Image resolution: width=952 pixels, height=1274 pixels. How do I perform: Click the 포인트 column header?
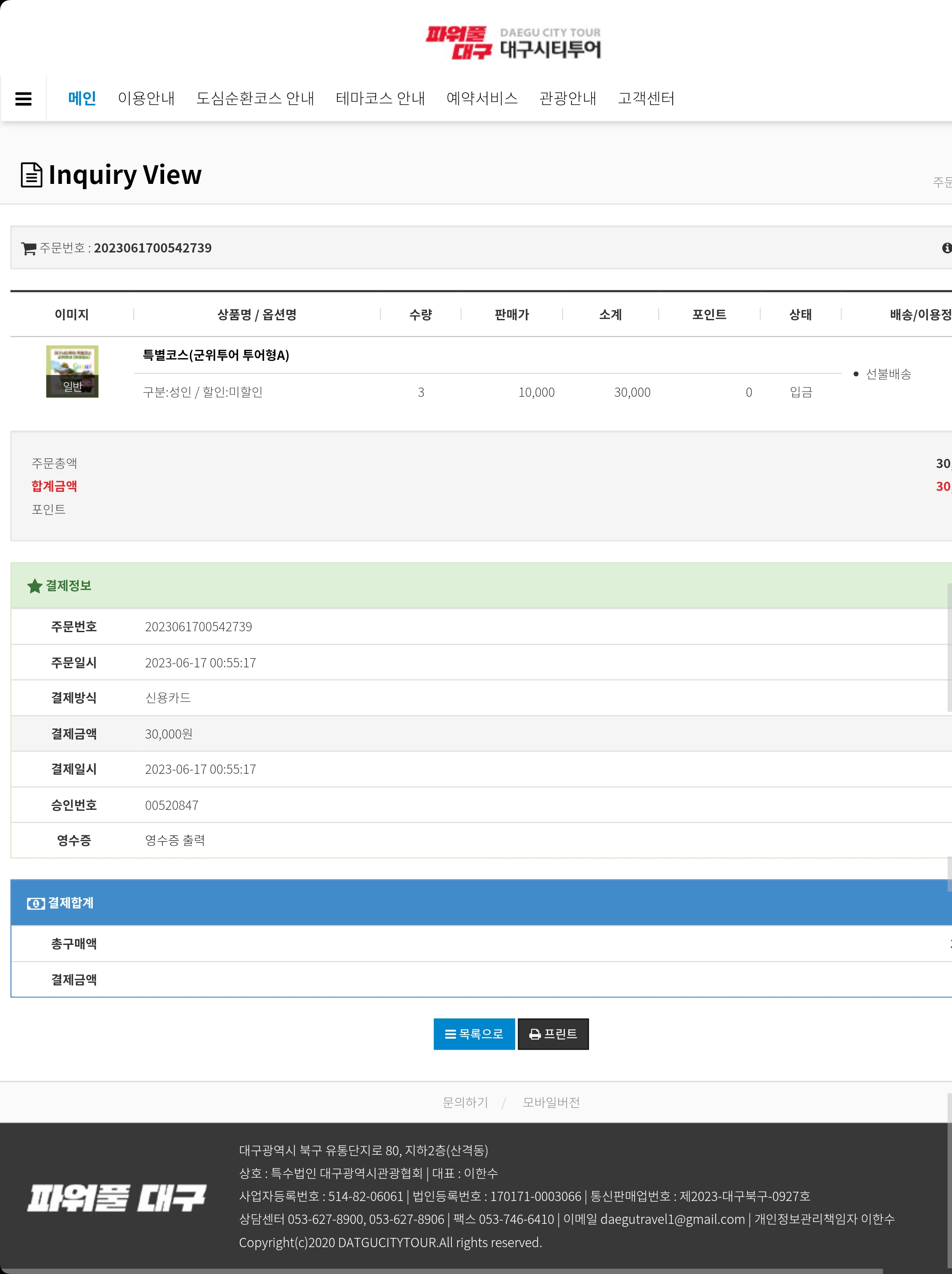709,315
